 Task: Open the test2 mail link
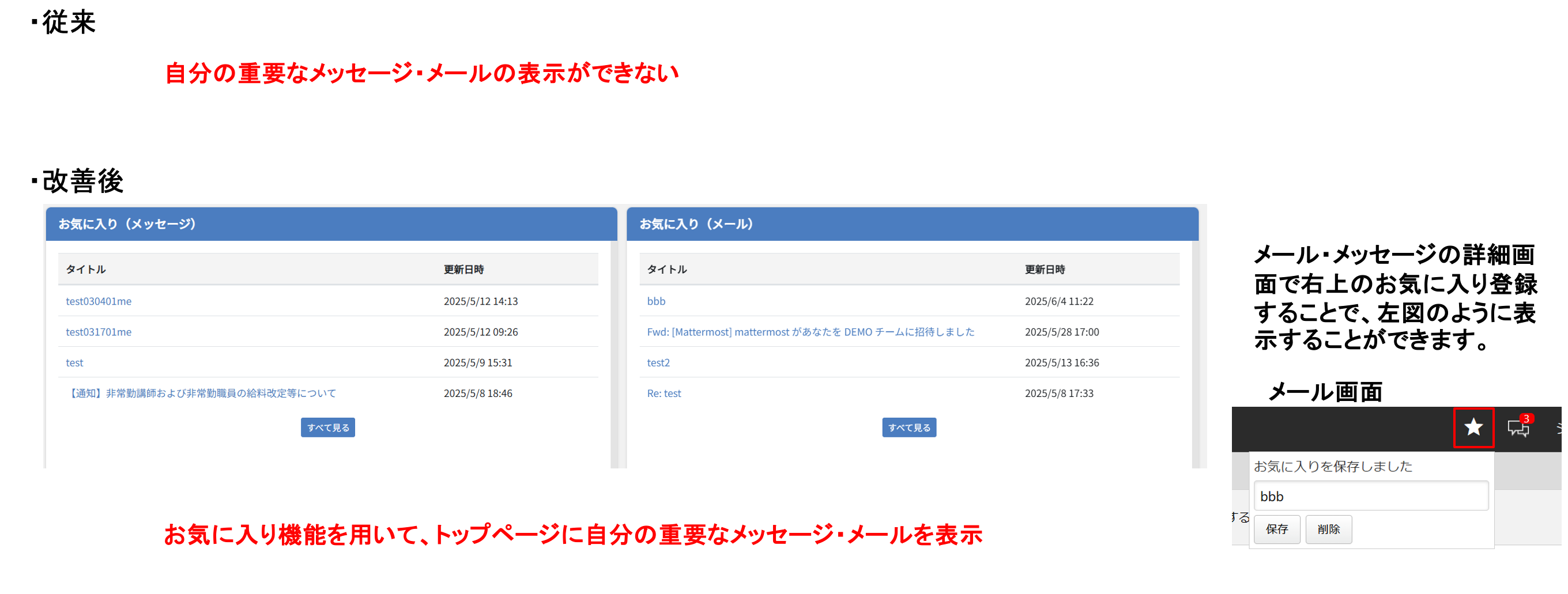pos(658,363)
